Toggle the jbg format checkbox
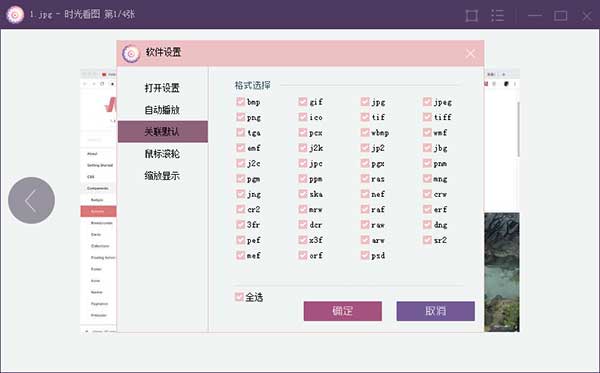Viewport: 600px width, 373px height. [427, 148]
